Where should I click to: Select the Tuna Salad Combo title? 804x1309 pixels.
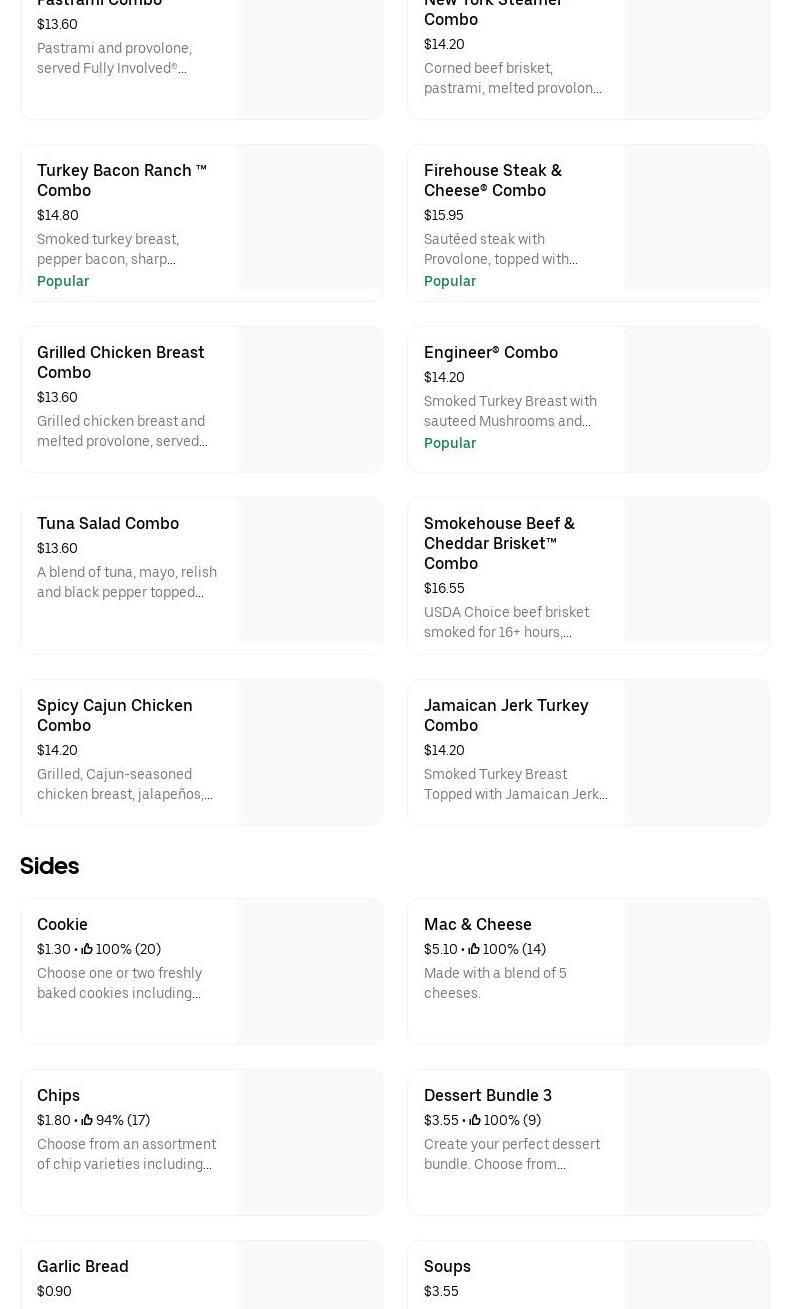click(x=108, y=523)
